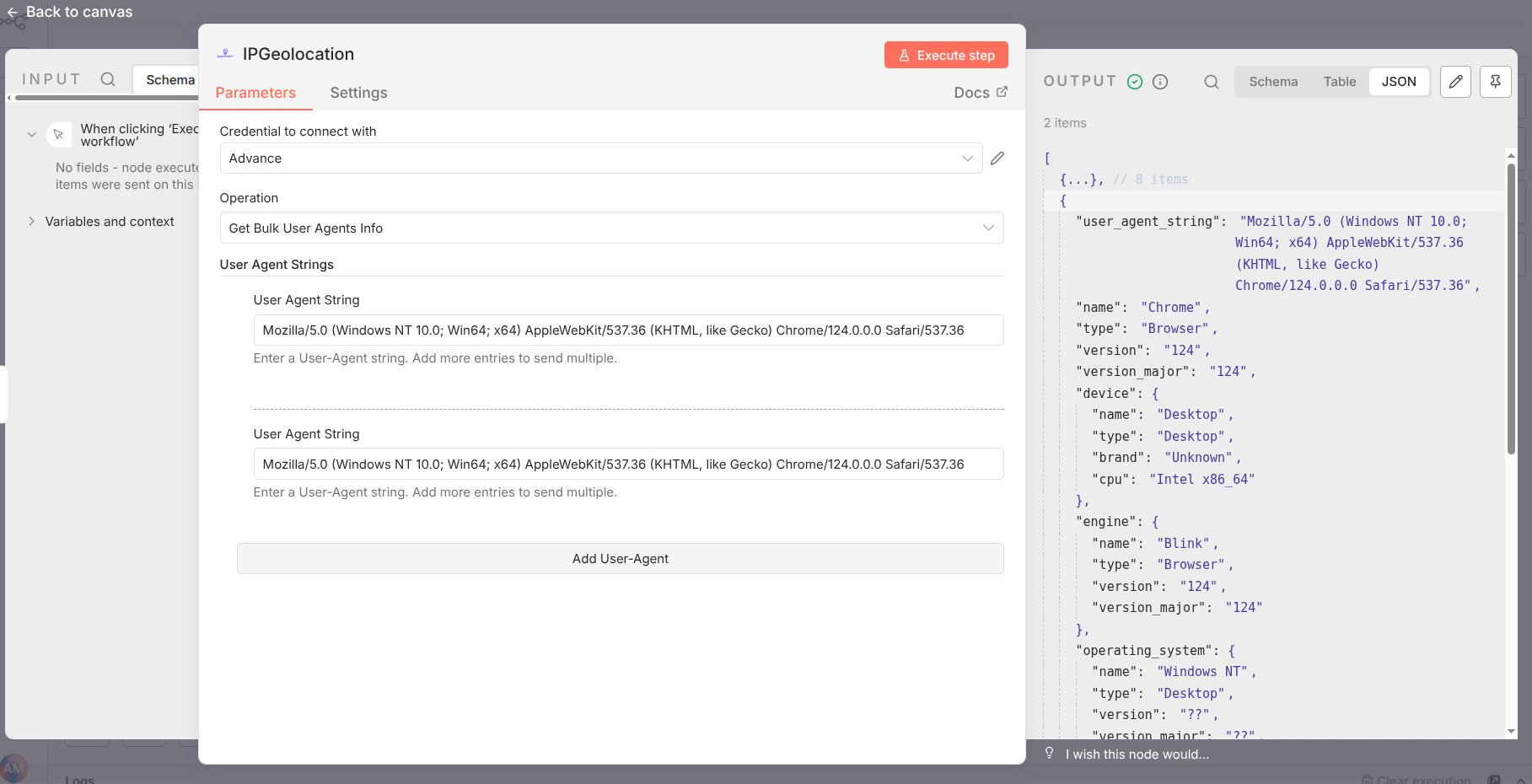Click the output edit pencil icon

pos(1455,82)
